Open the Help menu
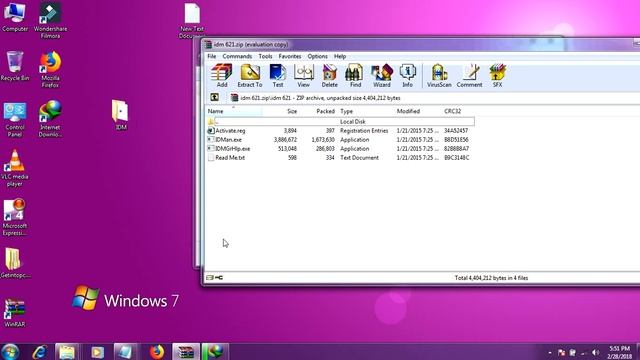 (340, 56)
